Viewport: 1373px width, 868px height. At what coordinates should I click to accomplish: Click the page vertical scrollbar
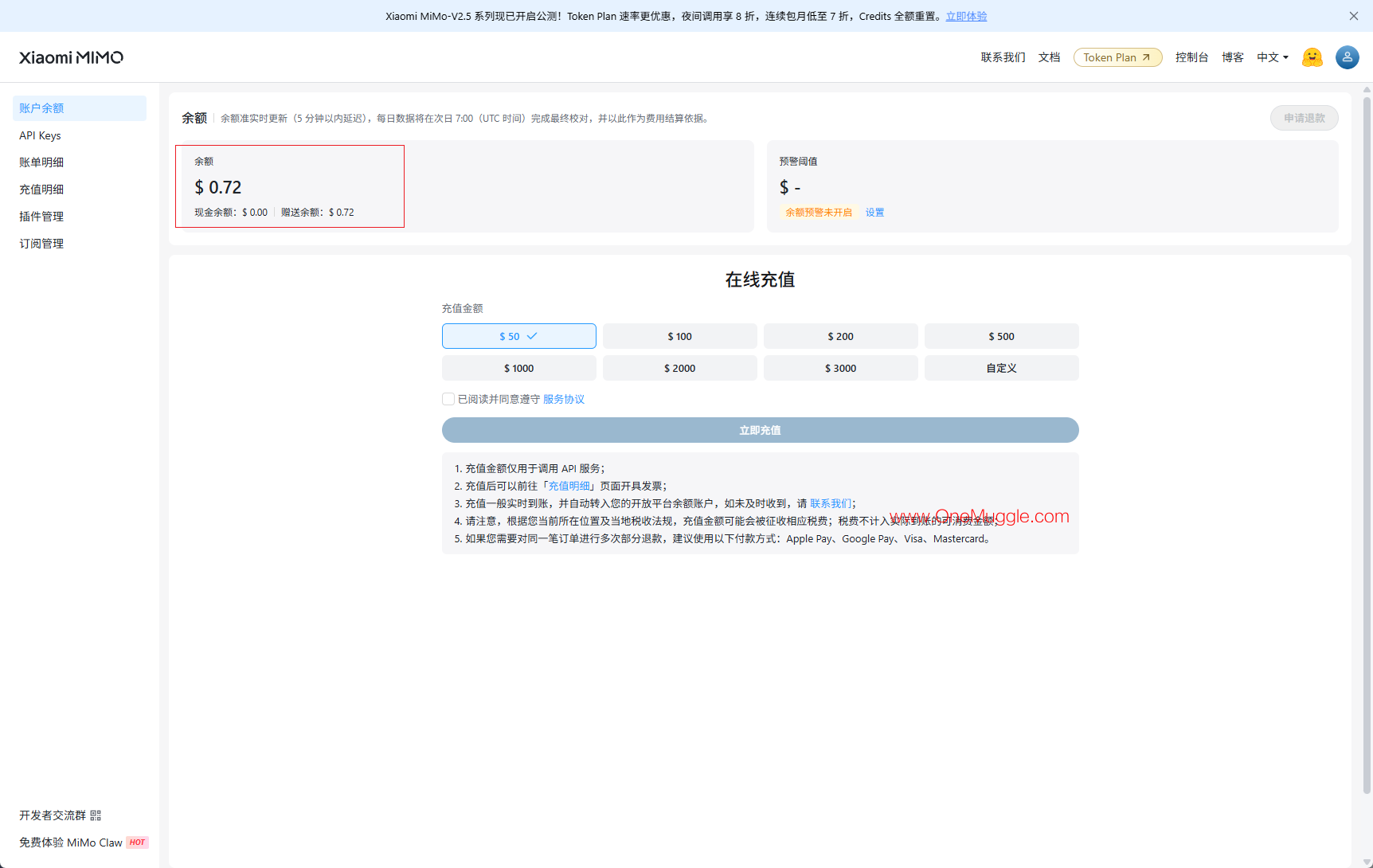(1367, 446)
